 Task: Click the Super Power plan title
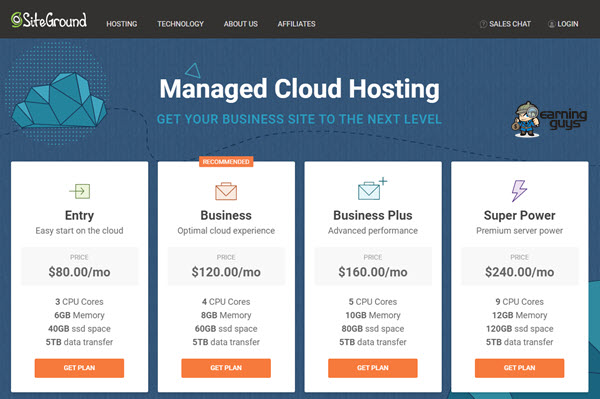tap(520, 215)
